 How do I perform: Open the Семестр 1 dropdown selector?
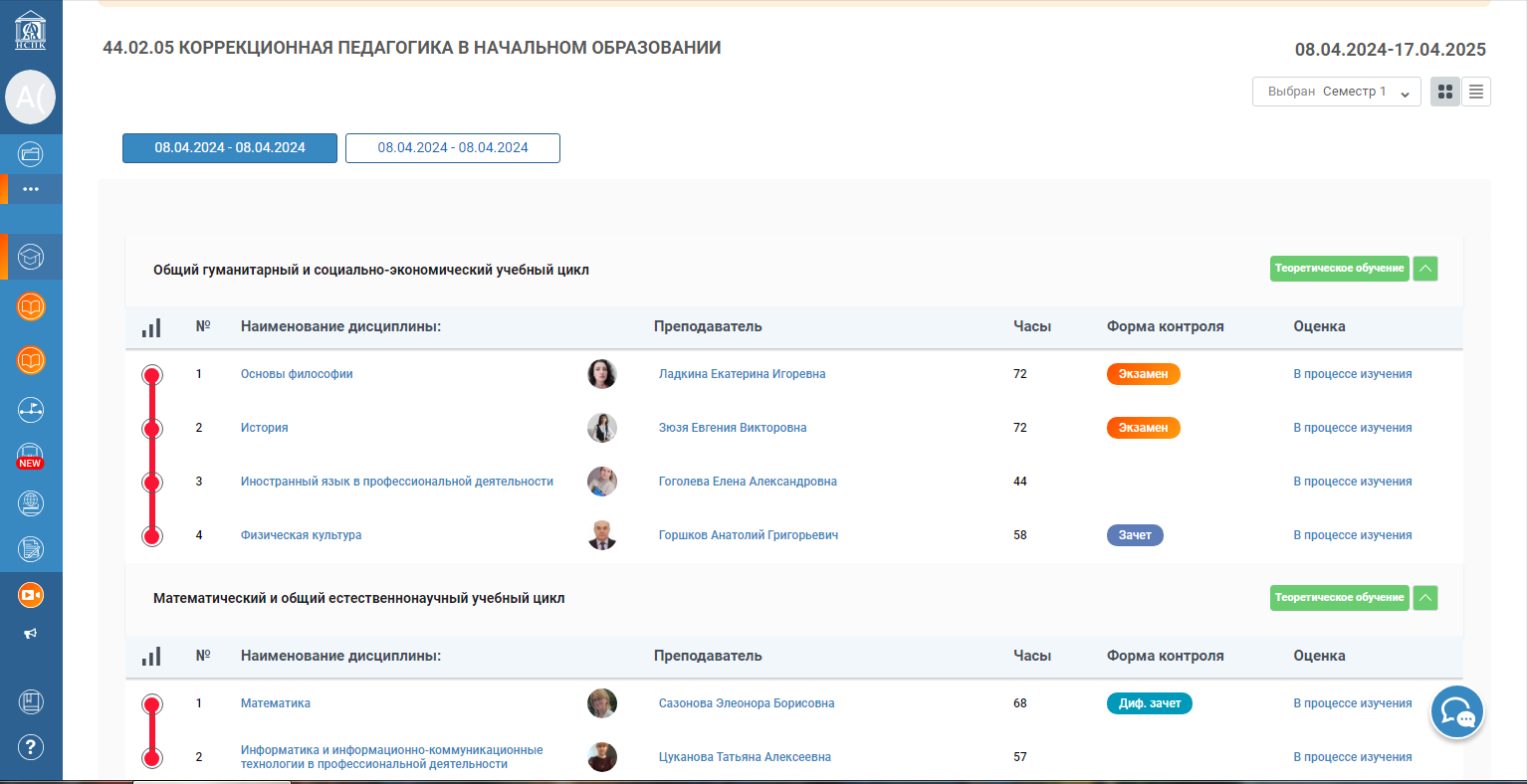(x=1336, y=92)
